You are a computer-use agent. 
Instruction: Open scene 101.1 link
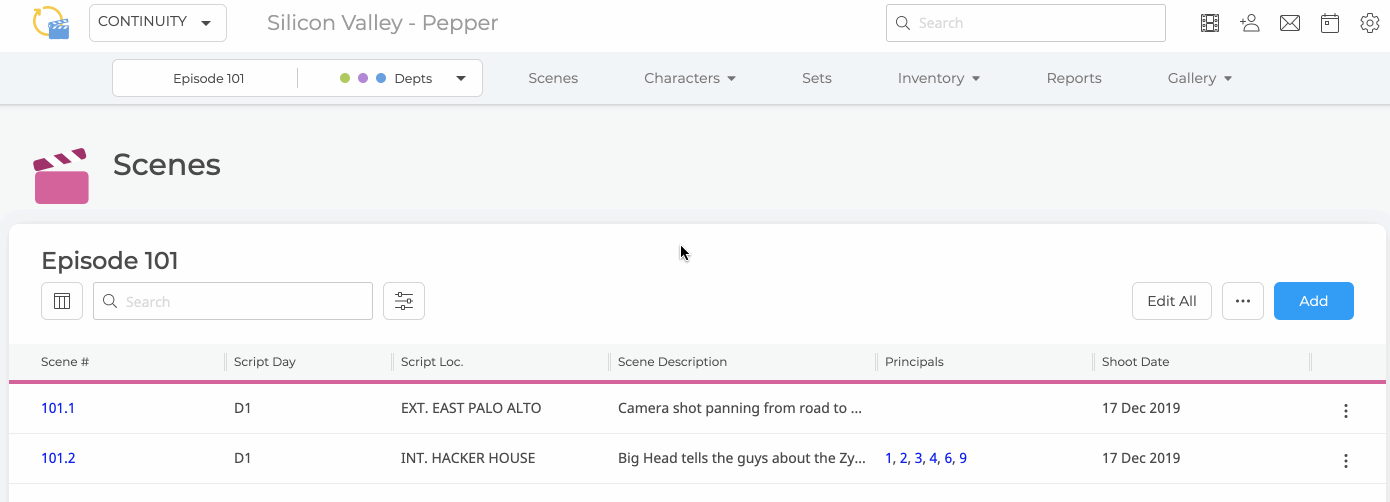click(x=58, y=408)
